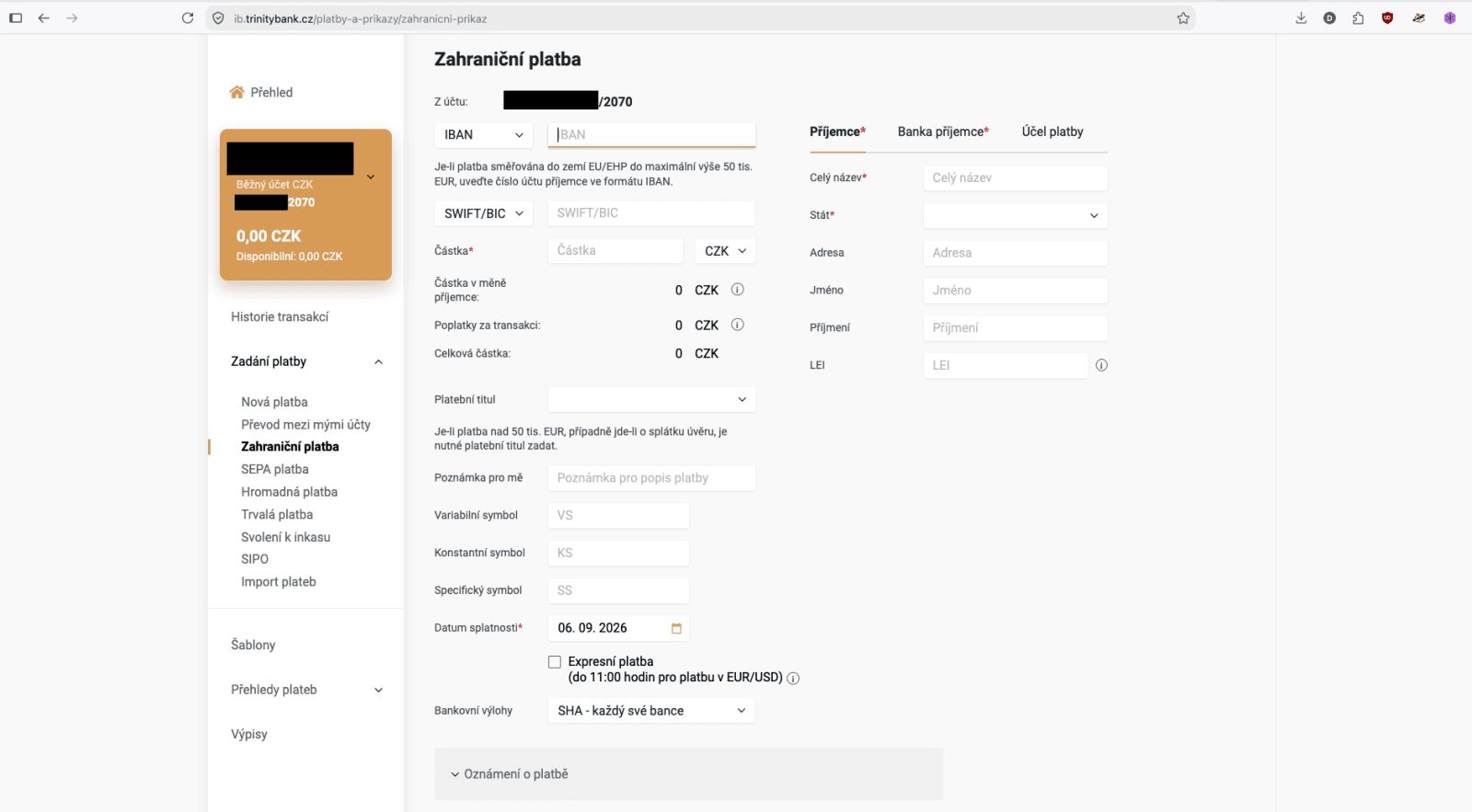The height and width of the screenshot is (812, 1472).
Task: Open the Platební titul dropdown
Action: pos(651,400)
